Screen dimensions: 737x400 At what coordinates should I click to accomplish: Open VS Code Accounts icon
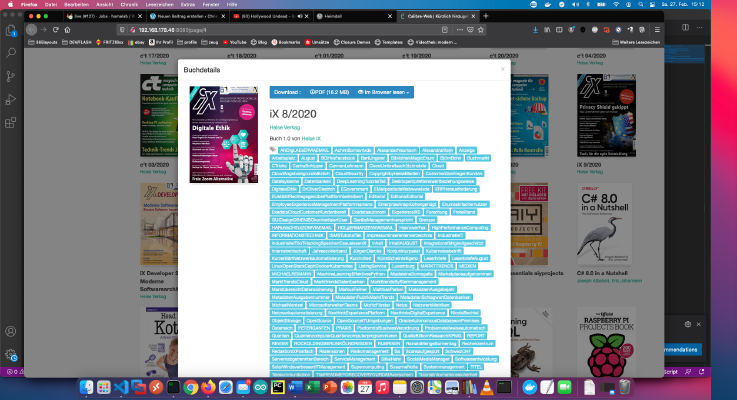(10, 331)
